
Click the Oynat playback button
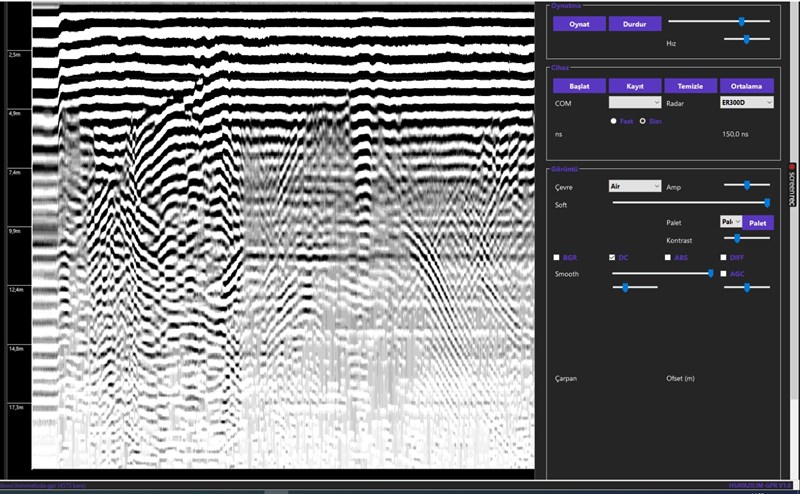[x=579, y=23]
